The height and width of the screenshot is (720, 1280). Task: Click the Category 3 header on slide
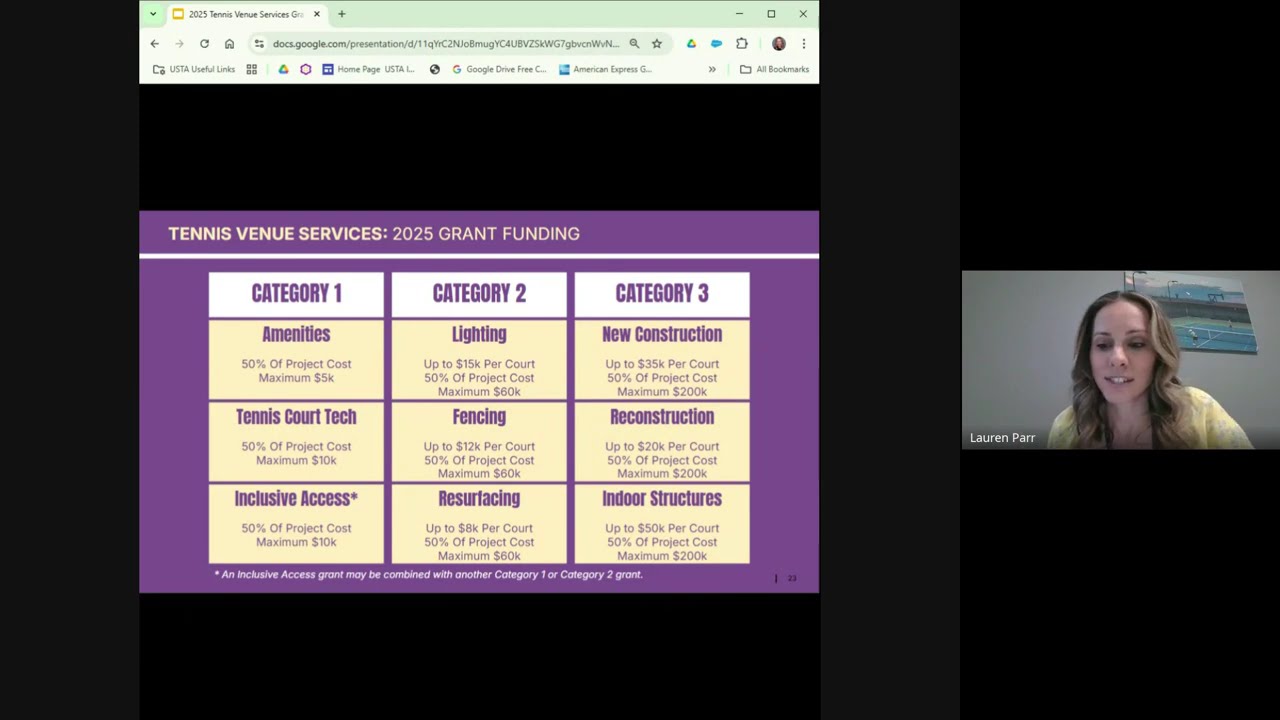tap(662, 294)
